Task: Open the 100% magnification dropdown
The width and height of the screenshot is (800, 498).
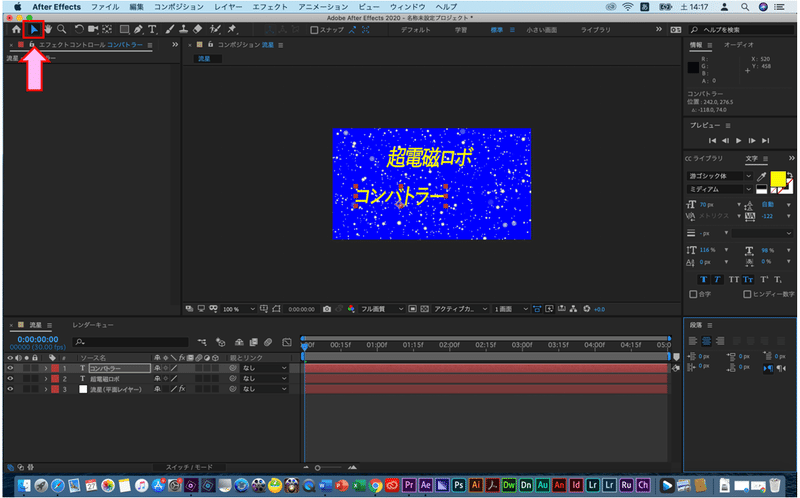Action: pos(238,309)
